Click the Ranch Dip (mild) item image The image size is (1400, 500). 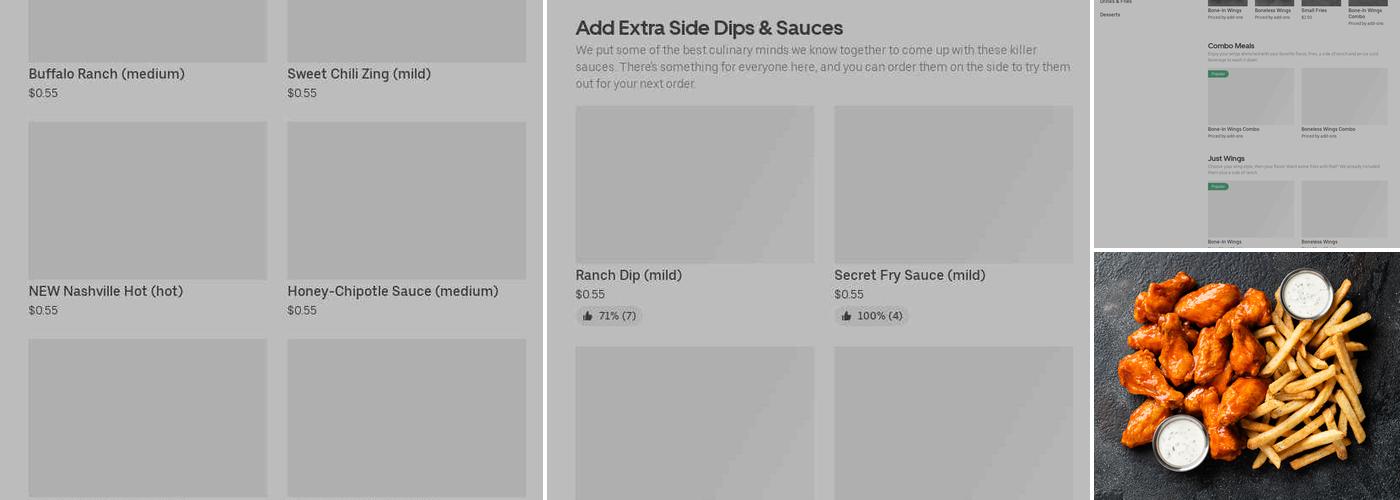(x=694, y=185)
